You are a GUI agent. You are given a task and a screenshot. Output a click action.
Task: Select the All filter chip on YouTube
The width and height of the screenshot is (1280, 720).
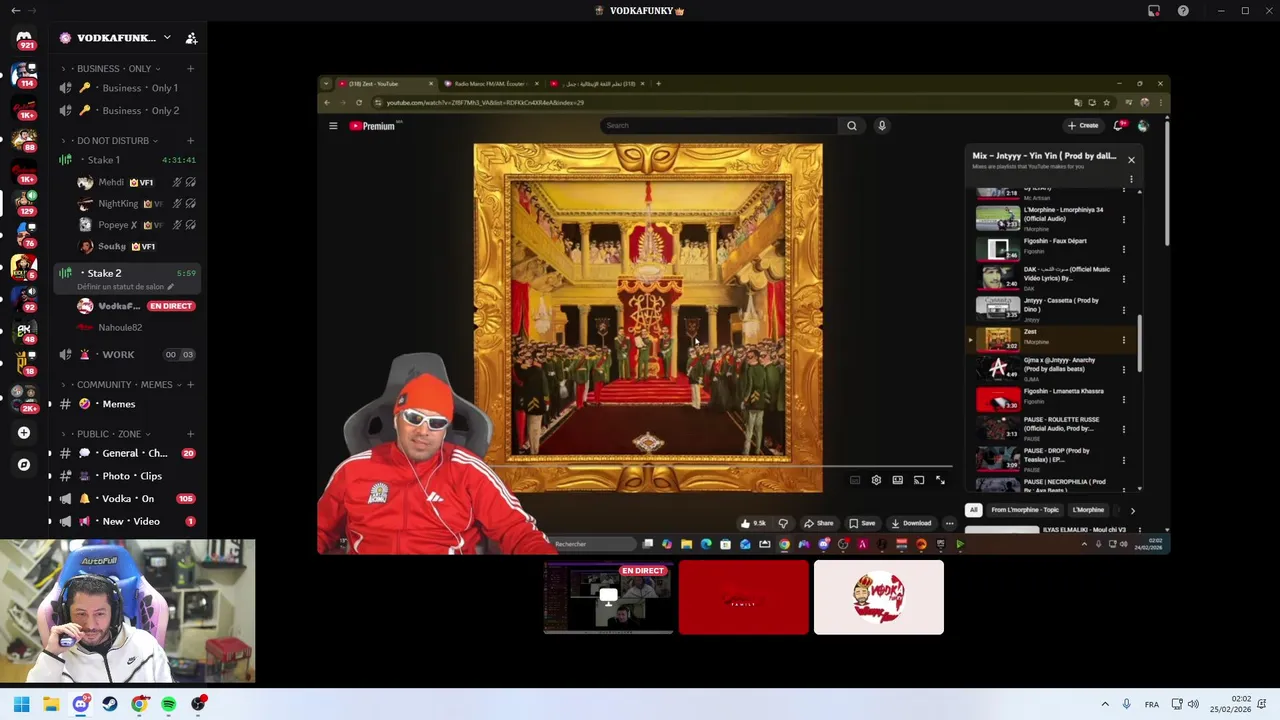coord(973,510)
